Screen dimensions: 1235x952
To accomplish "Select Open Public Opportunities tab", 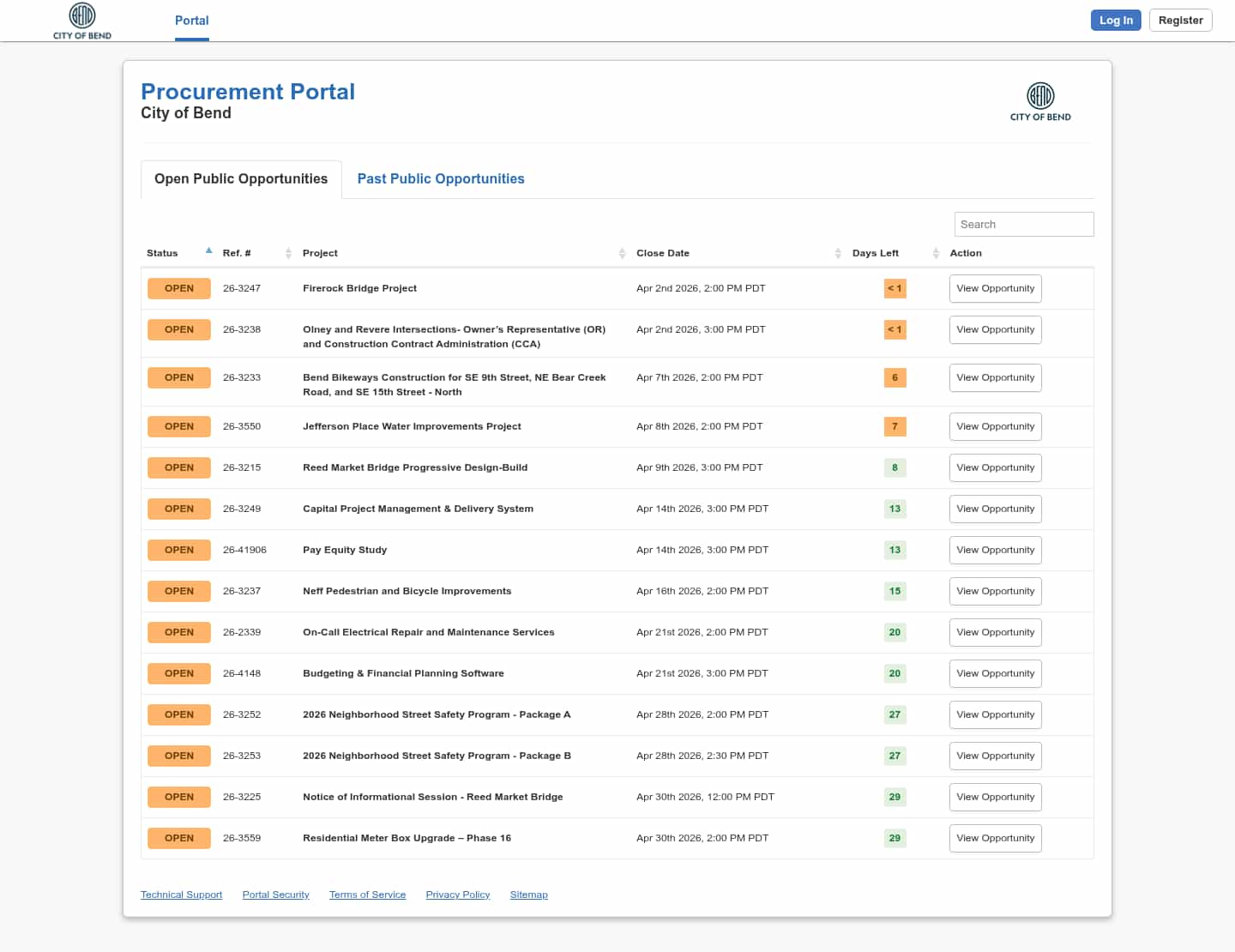I will [241, 178].
